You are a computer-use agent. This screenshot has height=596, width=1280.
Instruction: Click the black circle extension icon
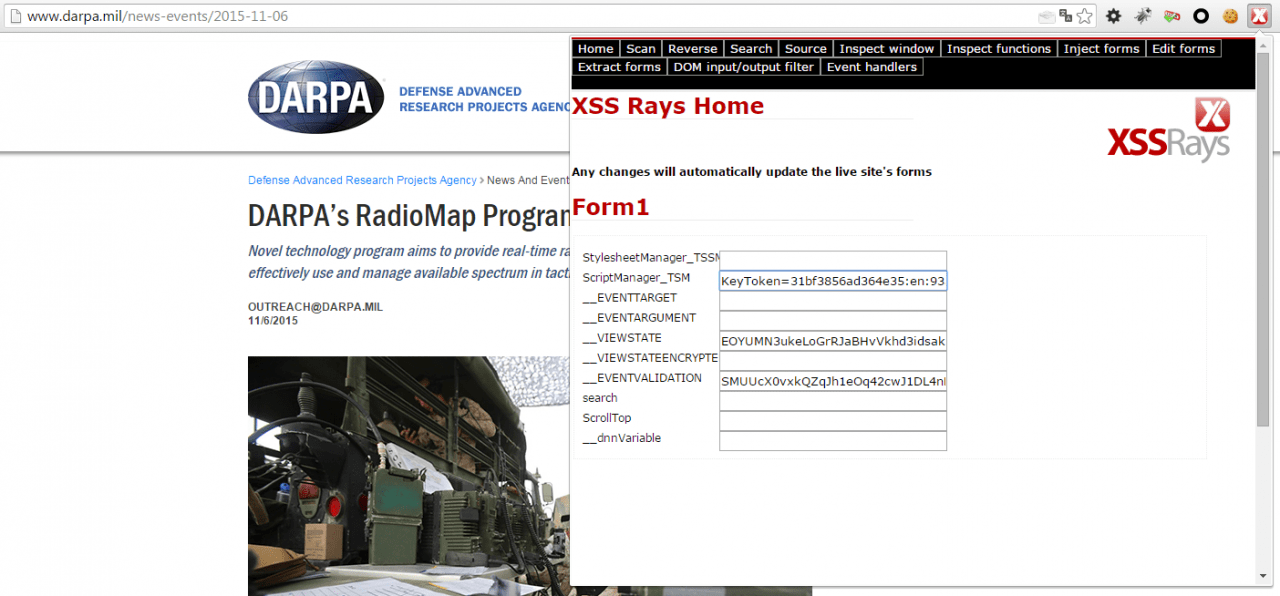tap(1201, 16)
